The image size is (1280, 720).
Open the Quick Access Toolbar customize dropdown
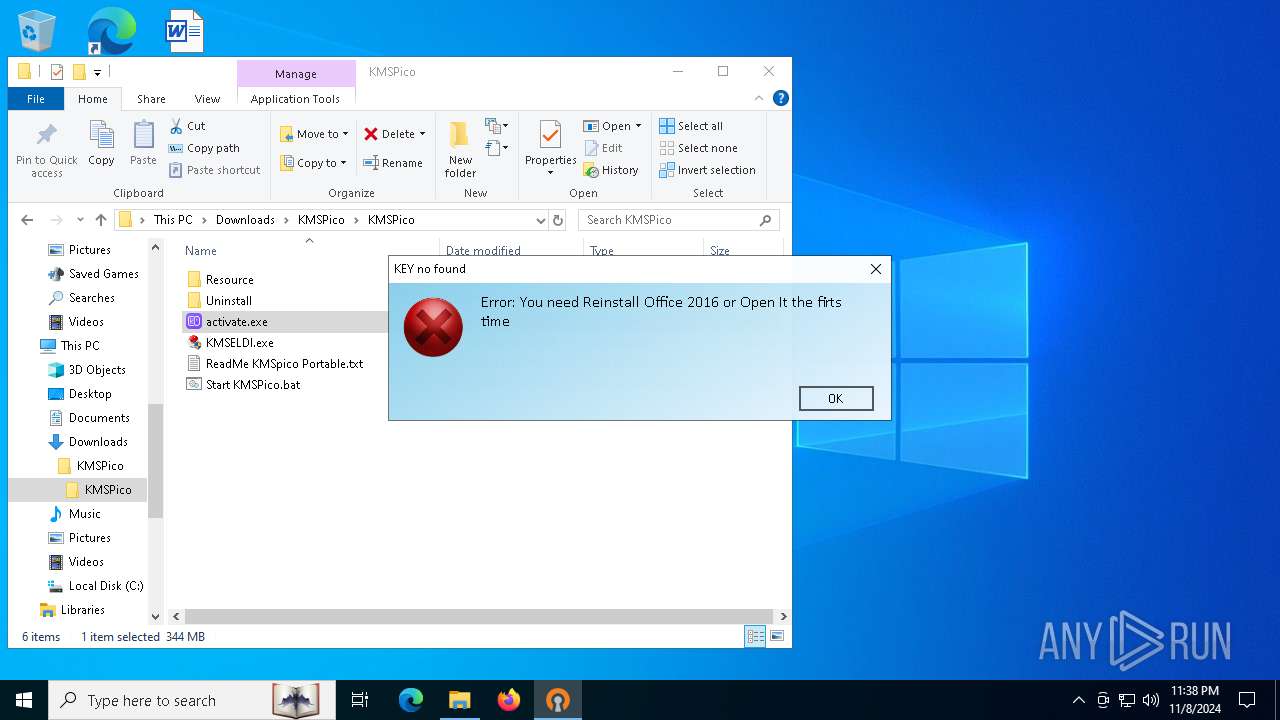97,72
